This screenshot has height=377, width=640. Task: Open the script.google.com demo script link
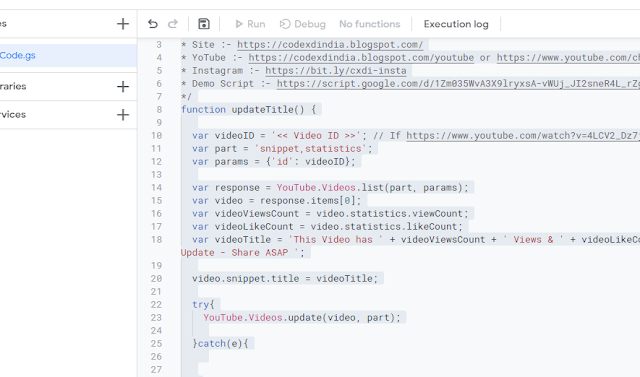click(458, 84)
